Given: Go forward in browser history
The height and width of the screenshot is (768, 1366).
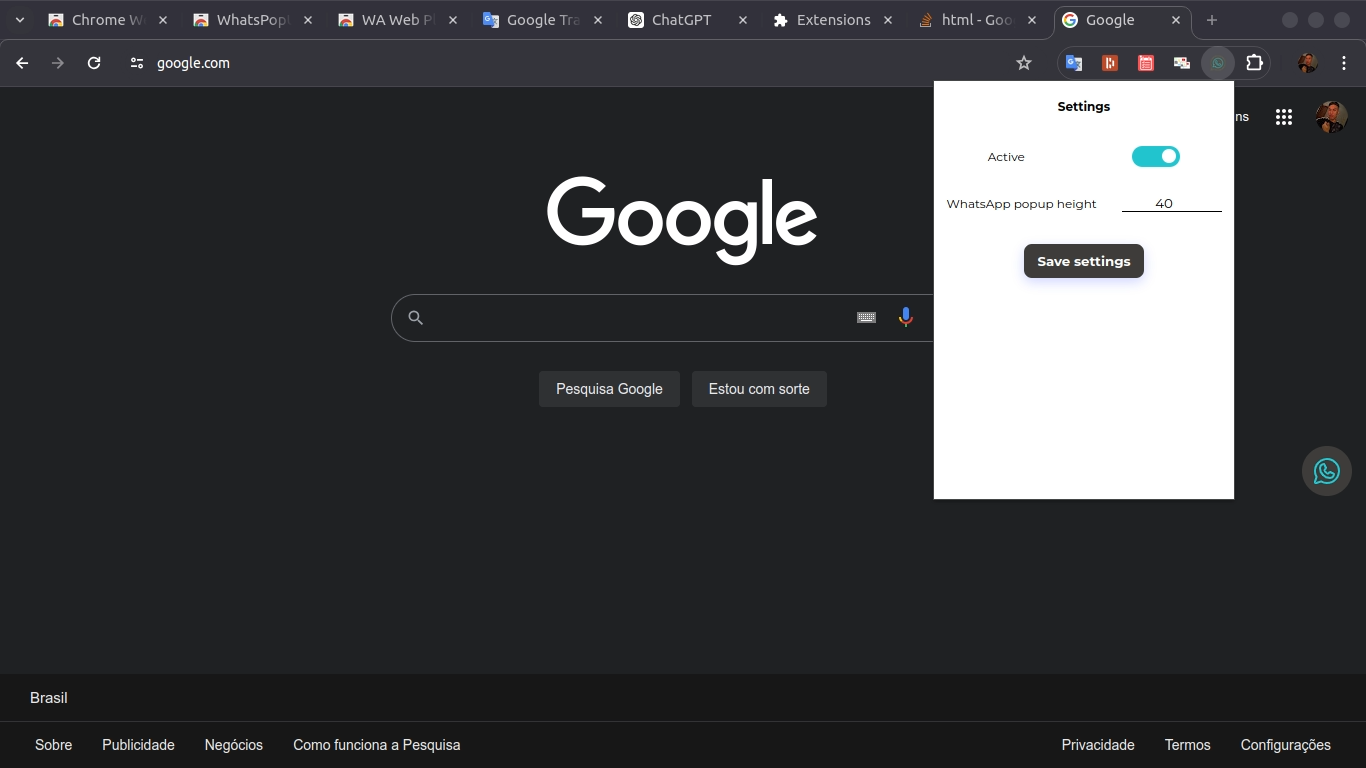Looking at the screenshot, I should (58, 63).
